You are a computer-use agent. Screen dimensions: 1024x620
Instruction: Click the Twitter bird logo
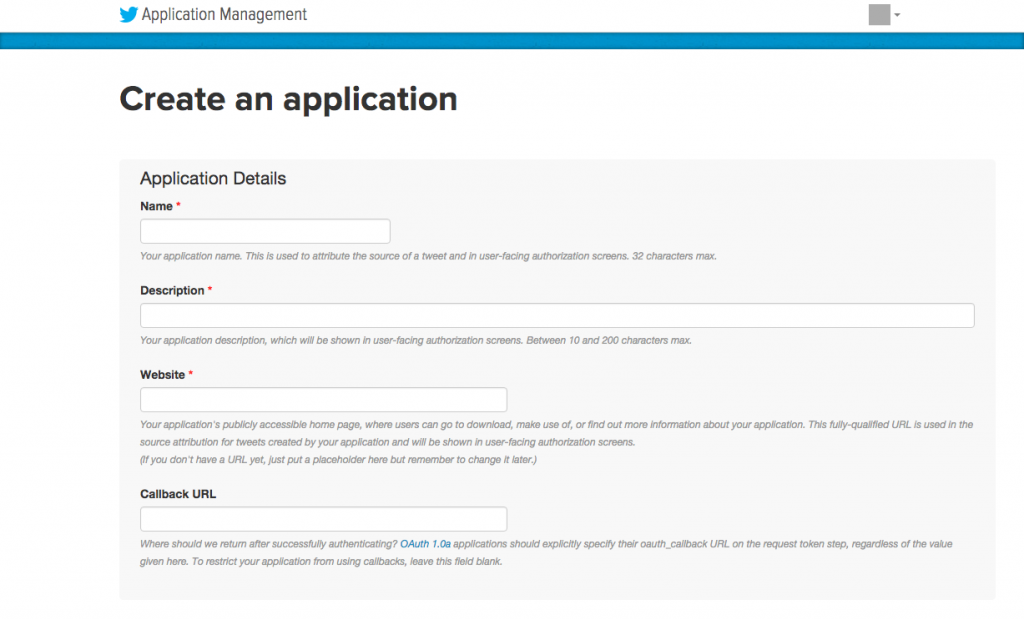click(129, 14)
